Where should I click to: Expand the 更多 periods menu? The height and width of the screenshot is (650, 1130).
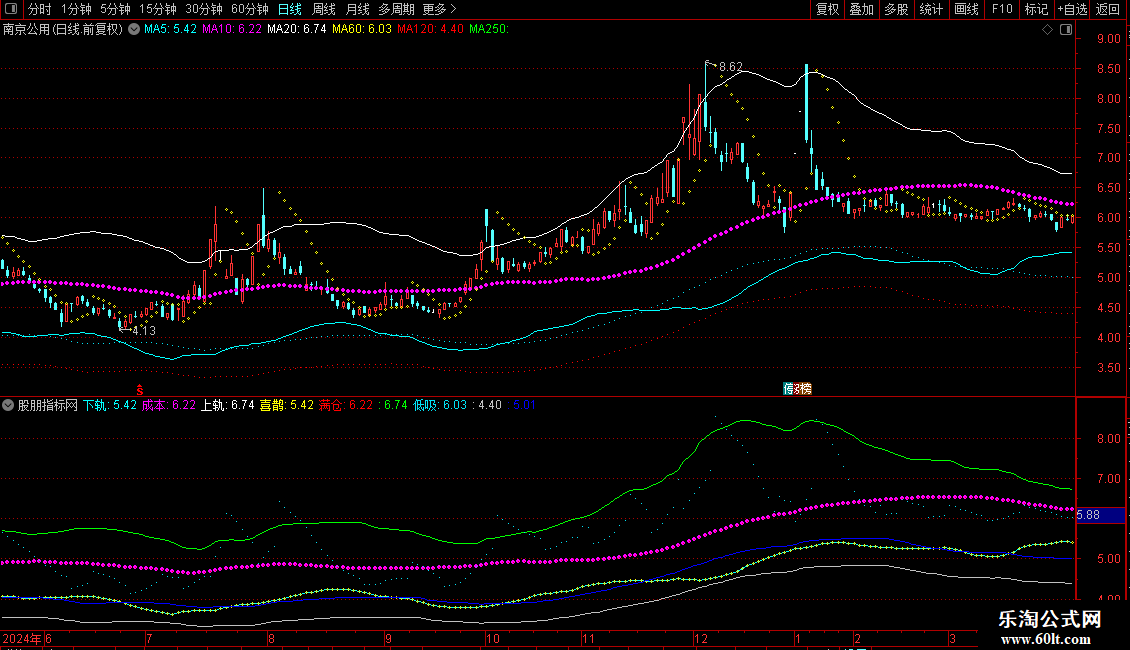pyautogui.click(x=439, y=9)
